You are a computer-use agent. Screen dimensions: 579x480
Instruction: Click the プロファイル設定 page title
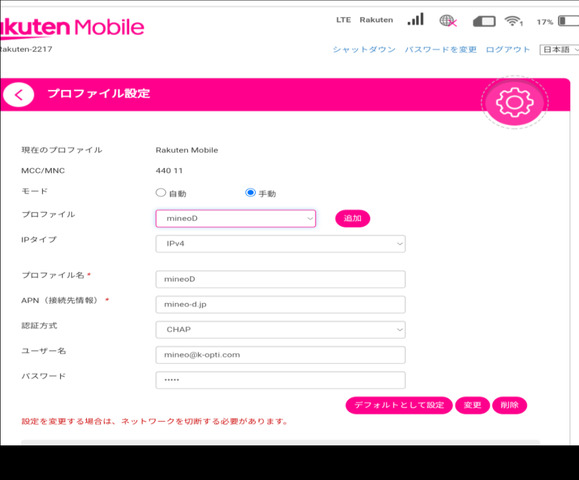99,93
